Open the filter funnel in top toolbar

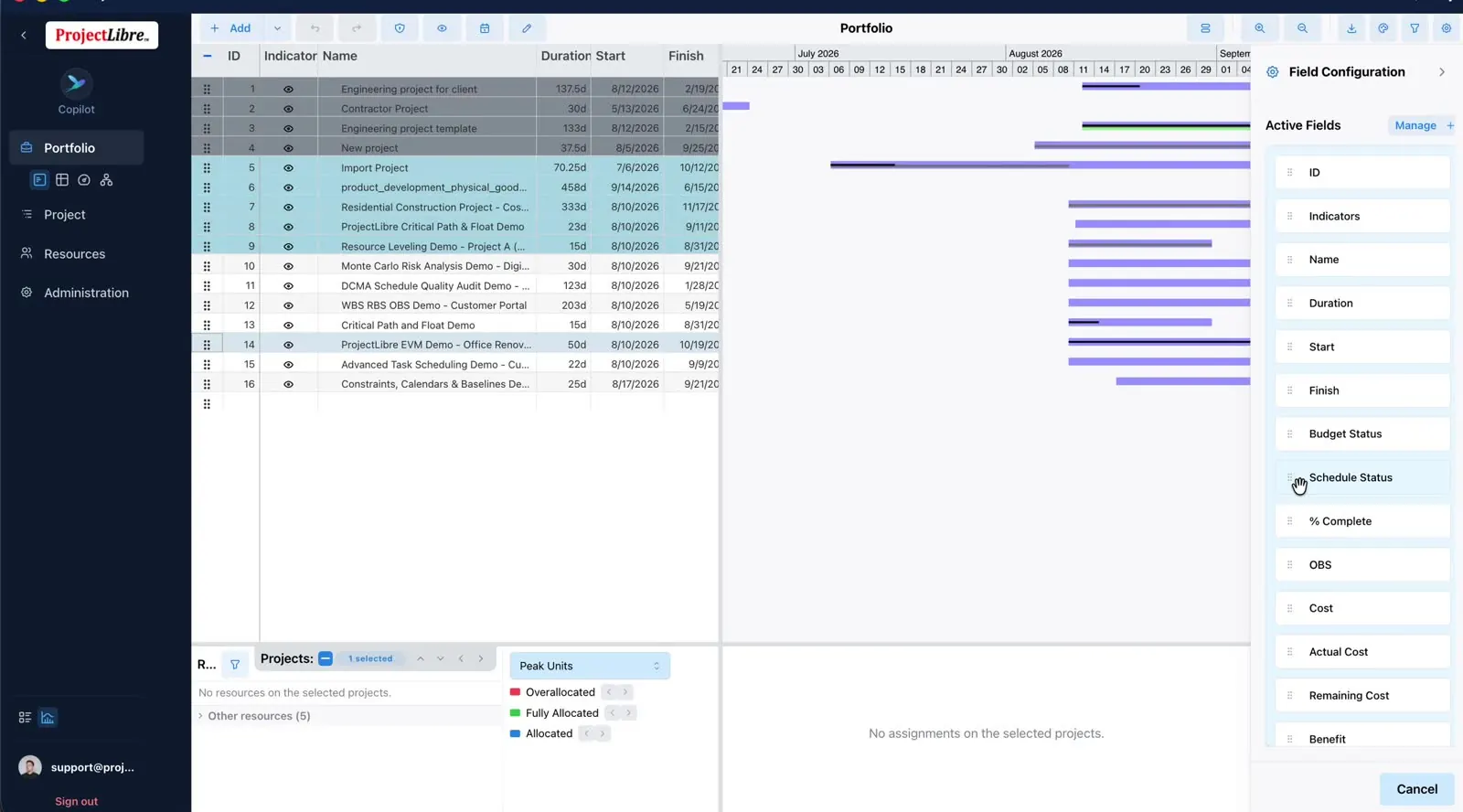pos(1415,28)
